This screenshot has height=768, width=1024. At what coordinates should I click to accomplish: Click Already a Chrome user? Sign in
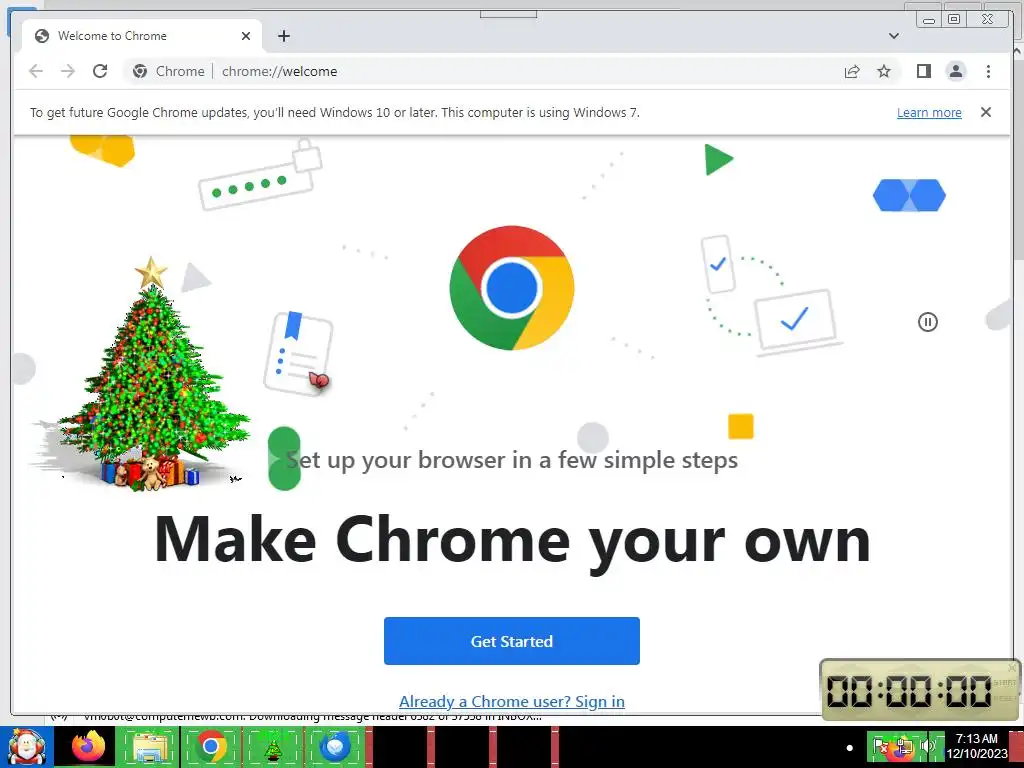(511, 701)
